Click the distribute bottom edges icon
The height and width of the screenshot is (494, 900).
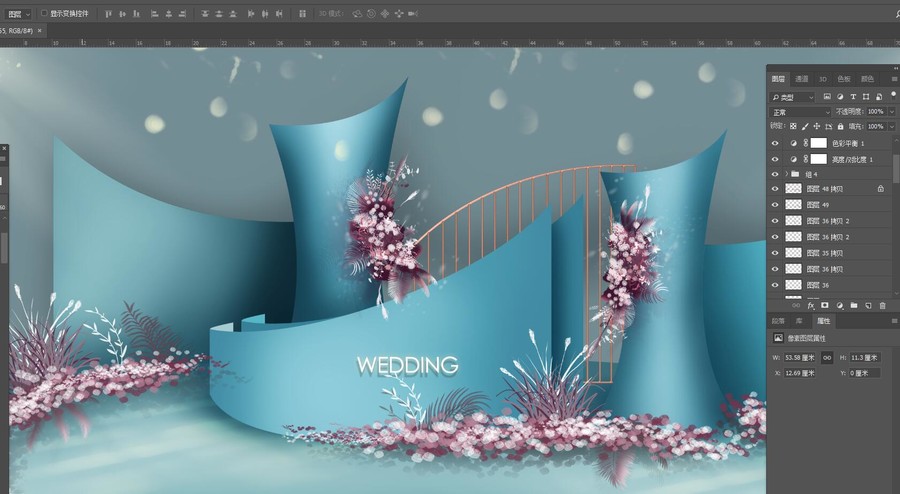[232, 14]
